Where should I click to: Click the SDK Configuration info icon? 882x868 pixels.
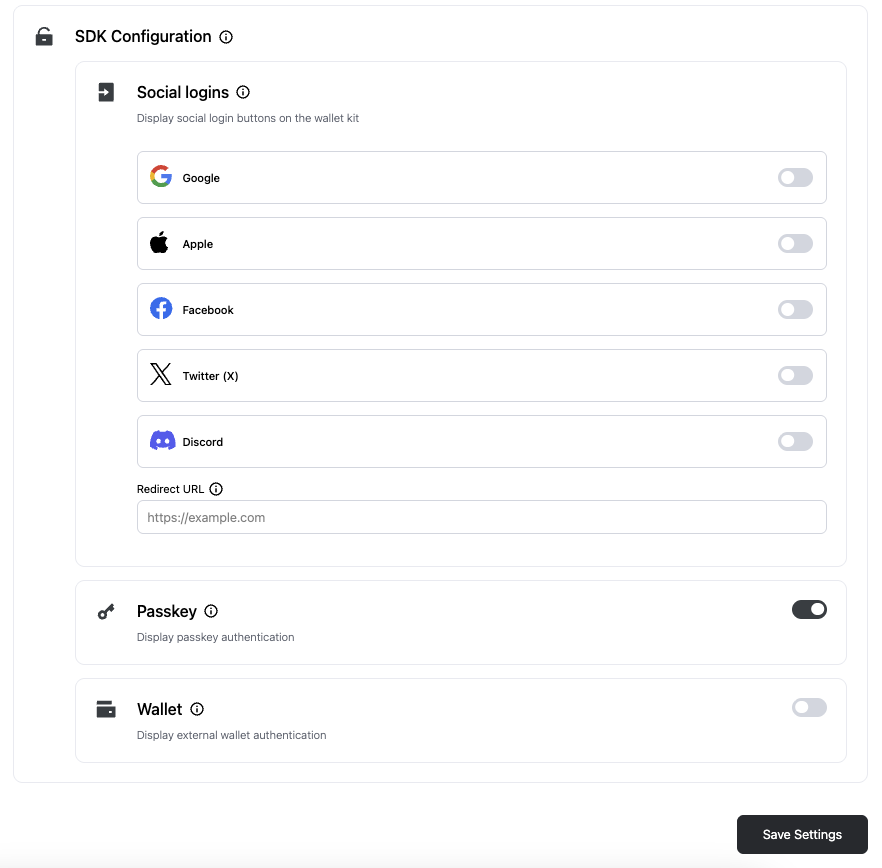(225, 37)
